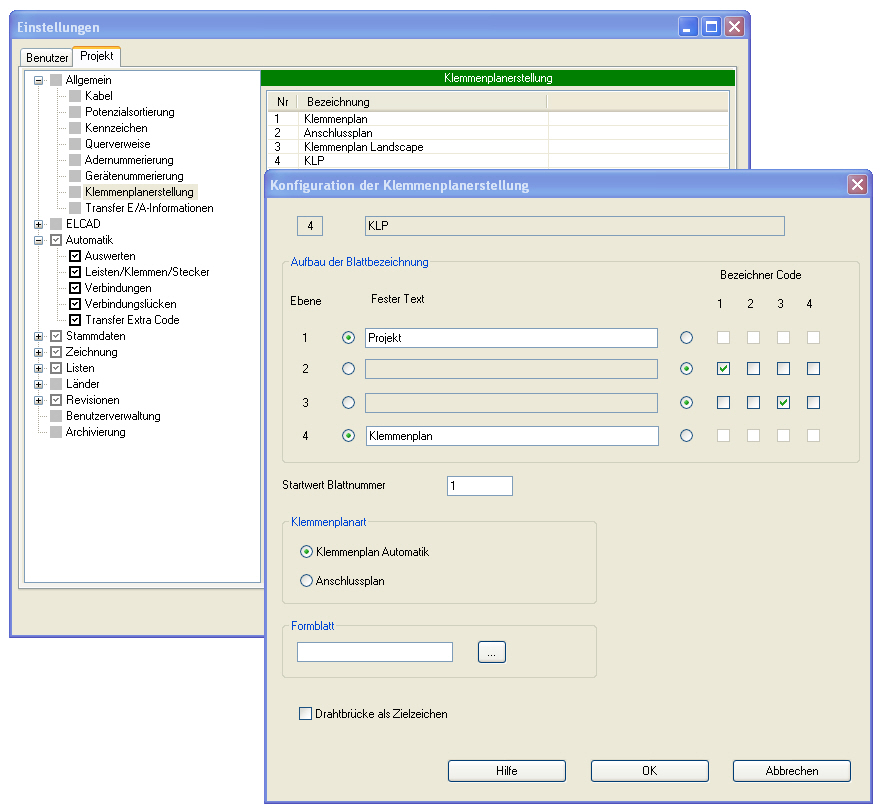This screenshot has width=880, height=810.
Task: Select Klemmenplanerstellung tree item
Action: click(x=139, y=192)
